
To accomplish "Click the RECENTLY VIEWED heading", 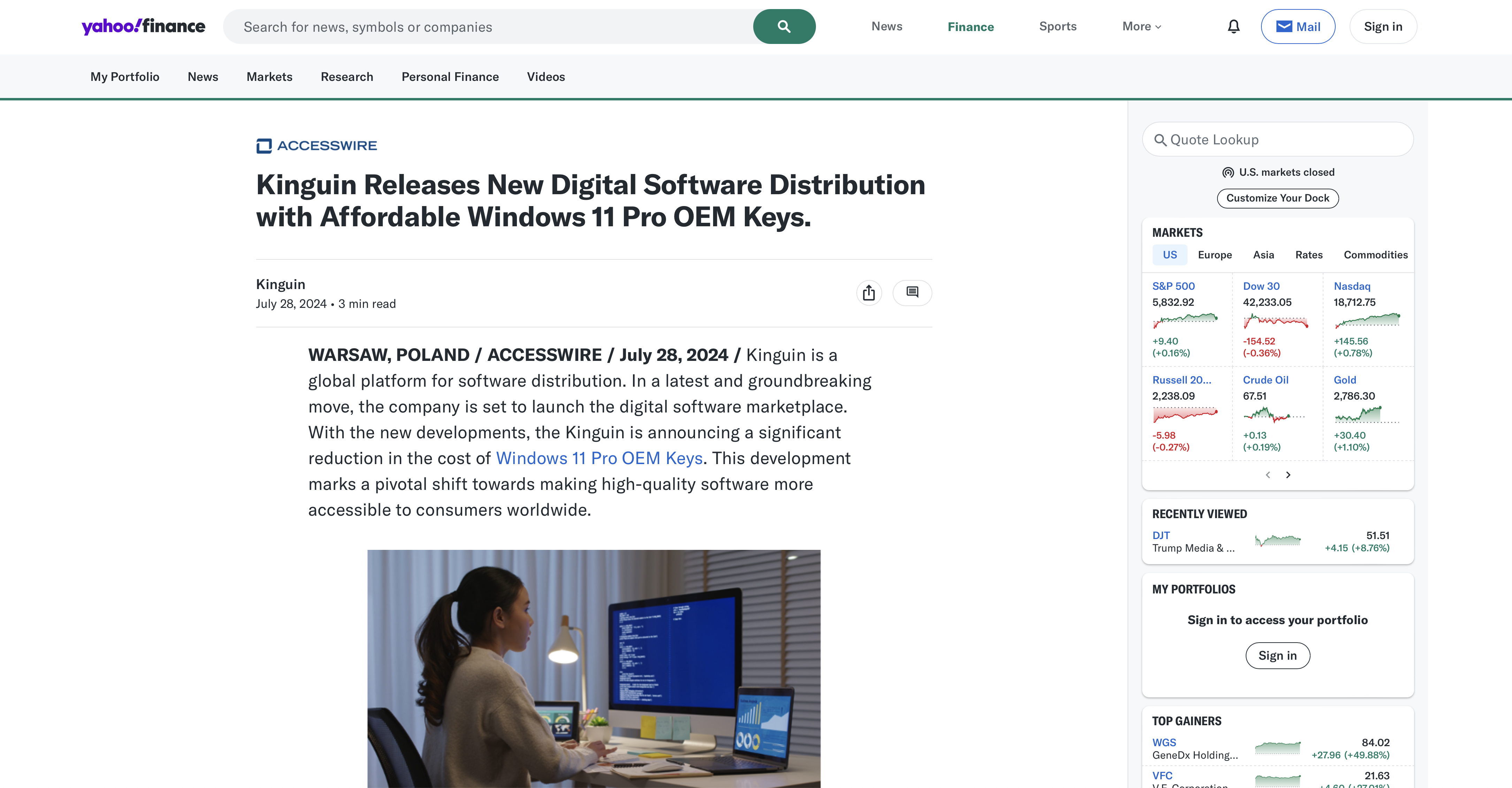I will click(x=1199, y=514).
